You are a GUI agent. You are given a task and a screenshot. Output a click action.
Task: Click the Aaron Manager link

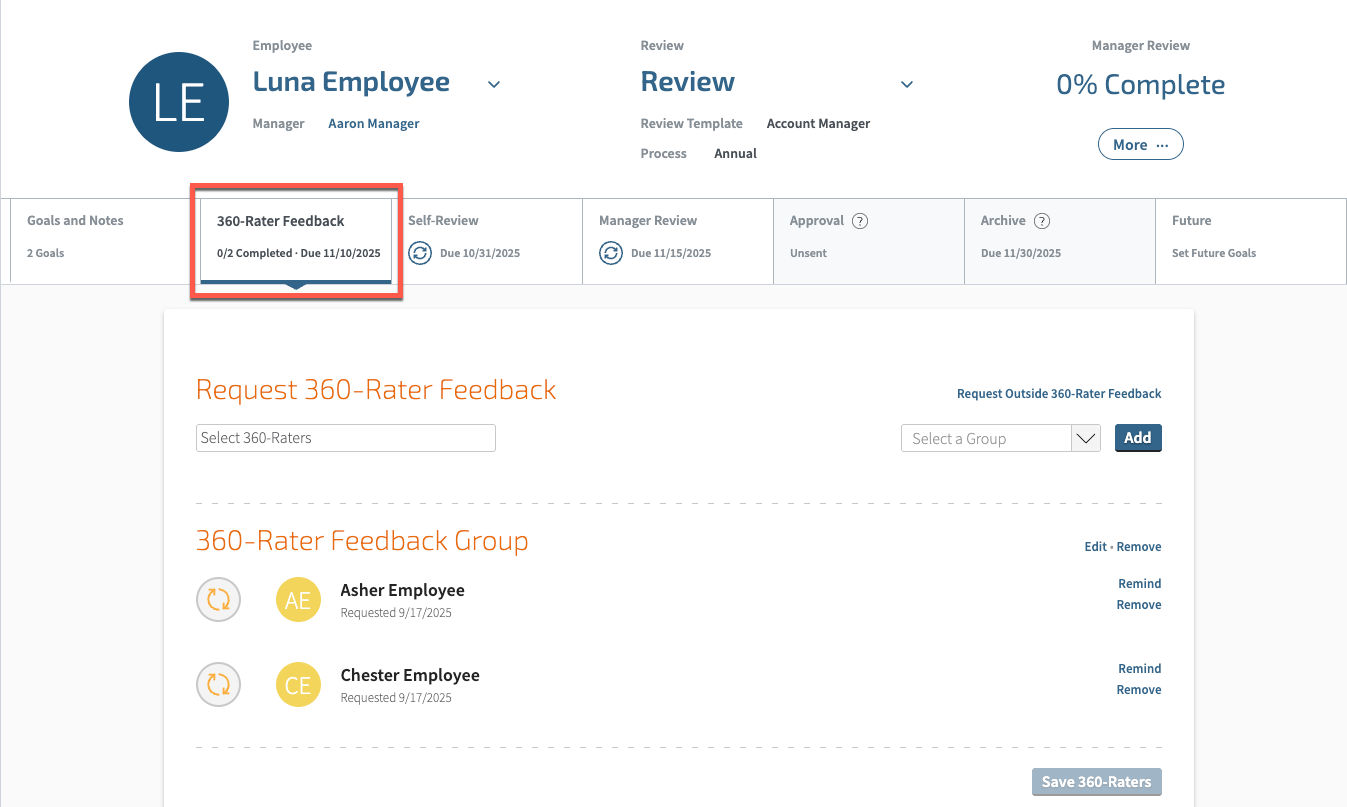point(374,124)
